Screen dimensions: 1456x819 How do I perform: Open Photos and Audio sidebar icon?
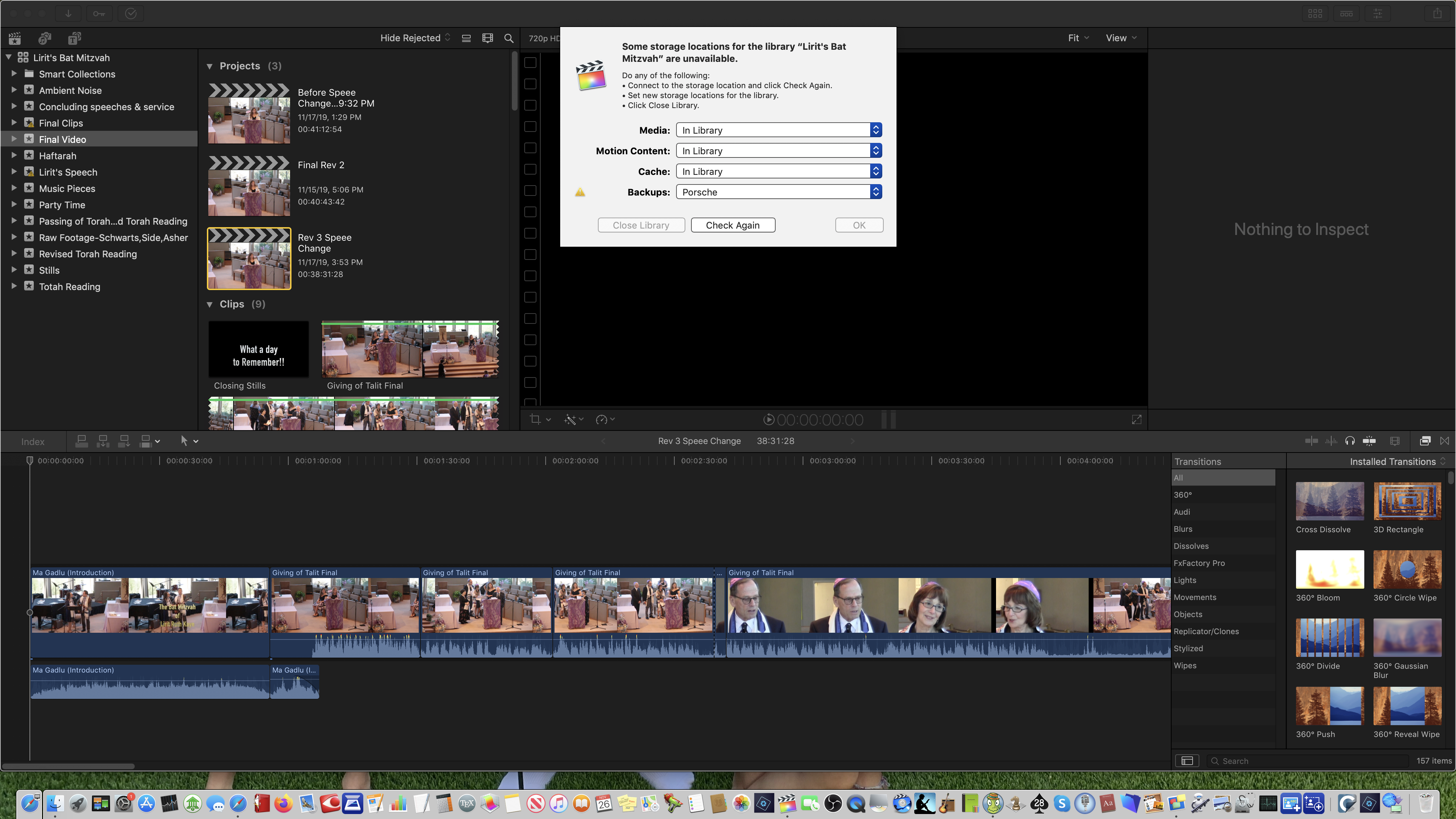pyautogui.click(x=45, y=38)
